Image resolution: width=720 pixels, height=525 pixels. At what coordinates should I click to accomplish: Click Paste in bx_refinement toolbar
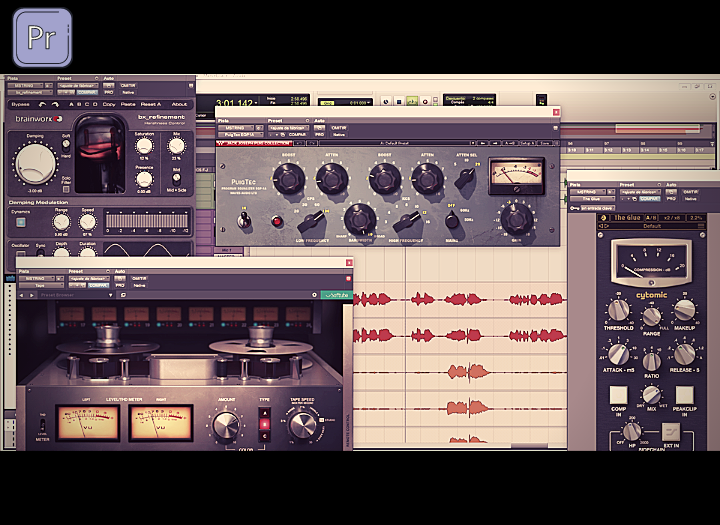pyautogui.click(x=128, y=105)
